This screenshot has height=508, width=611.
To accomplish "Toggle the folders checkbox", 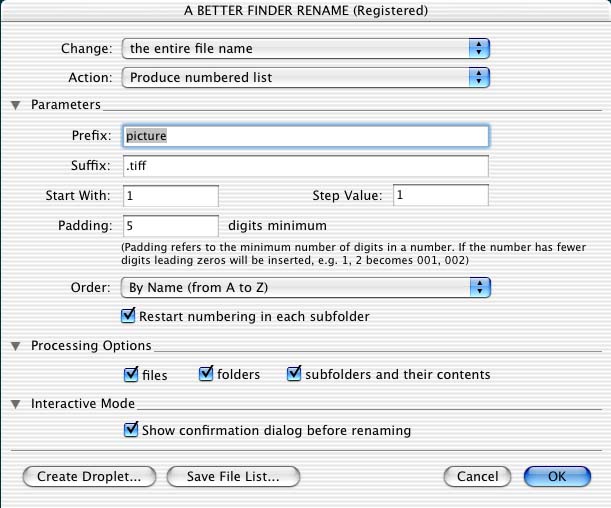I will point(206,374).
